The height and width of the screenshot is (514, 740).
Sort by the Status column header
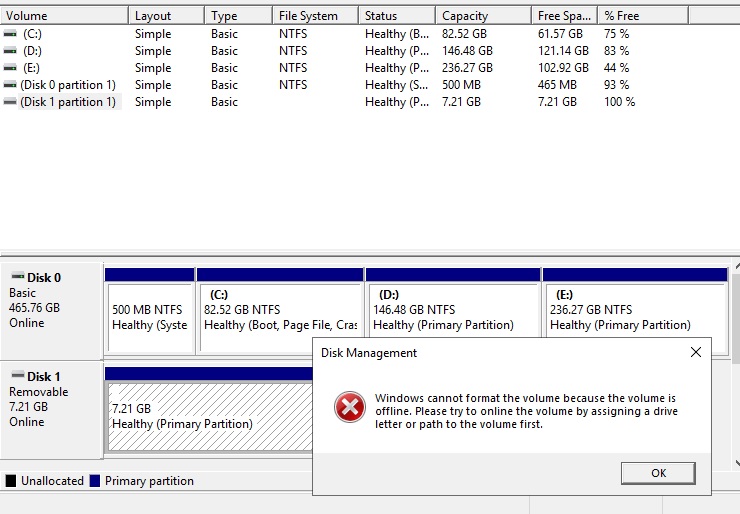397,16
